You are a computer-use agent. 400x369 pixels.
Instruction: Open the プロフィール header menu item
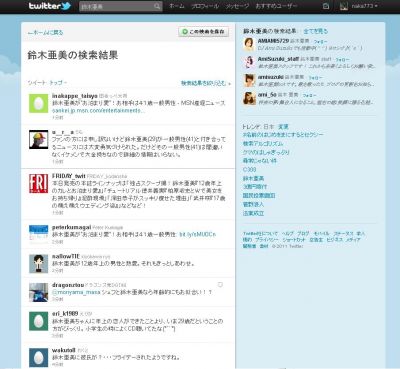[x=205, y=6]
